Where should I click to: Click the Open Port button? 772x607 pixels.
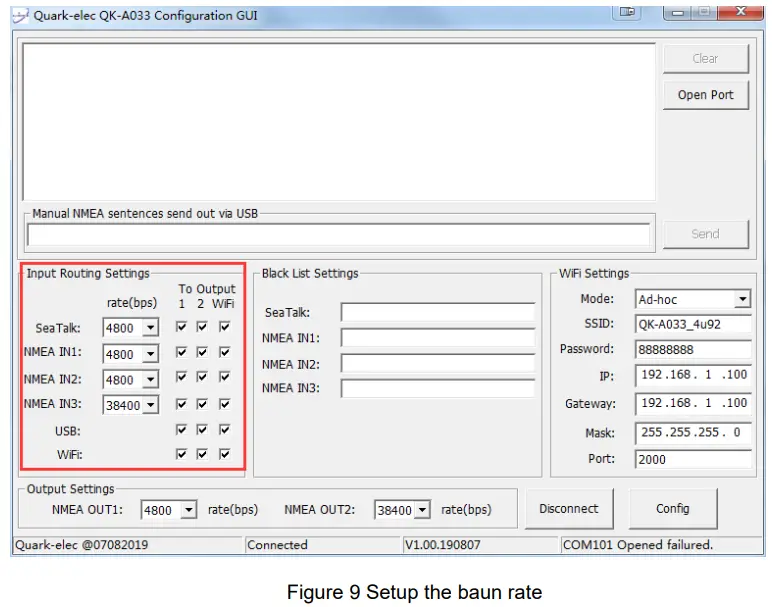705,95
